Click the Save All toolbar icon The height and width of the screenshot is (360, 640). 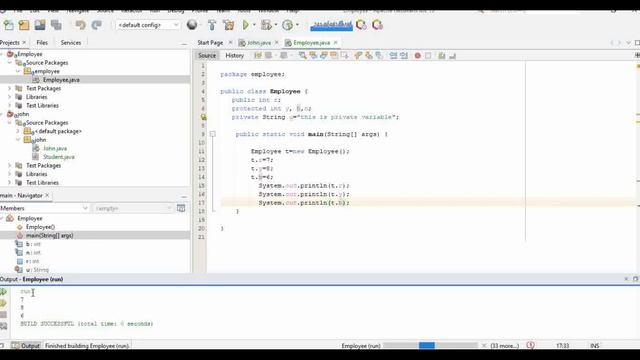56,25
